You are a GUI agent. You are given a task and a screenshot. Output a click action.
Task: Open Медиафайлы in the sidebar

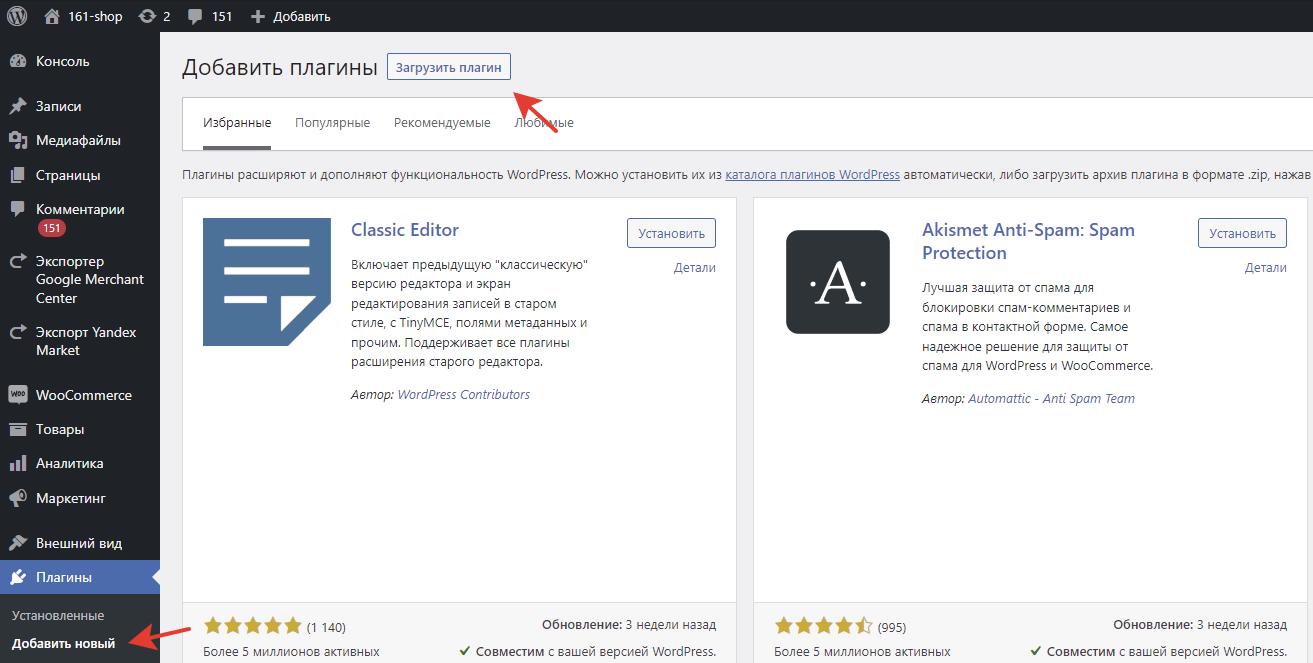(x=78, y=140)
